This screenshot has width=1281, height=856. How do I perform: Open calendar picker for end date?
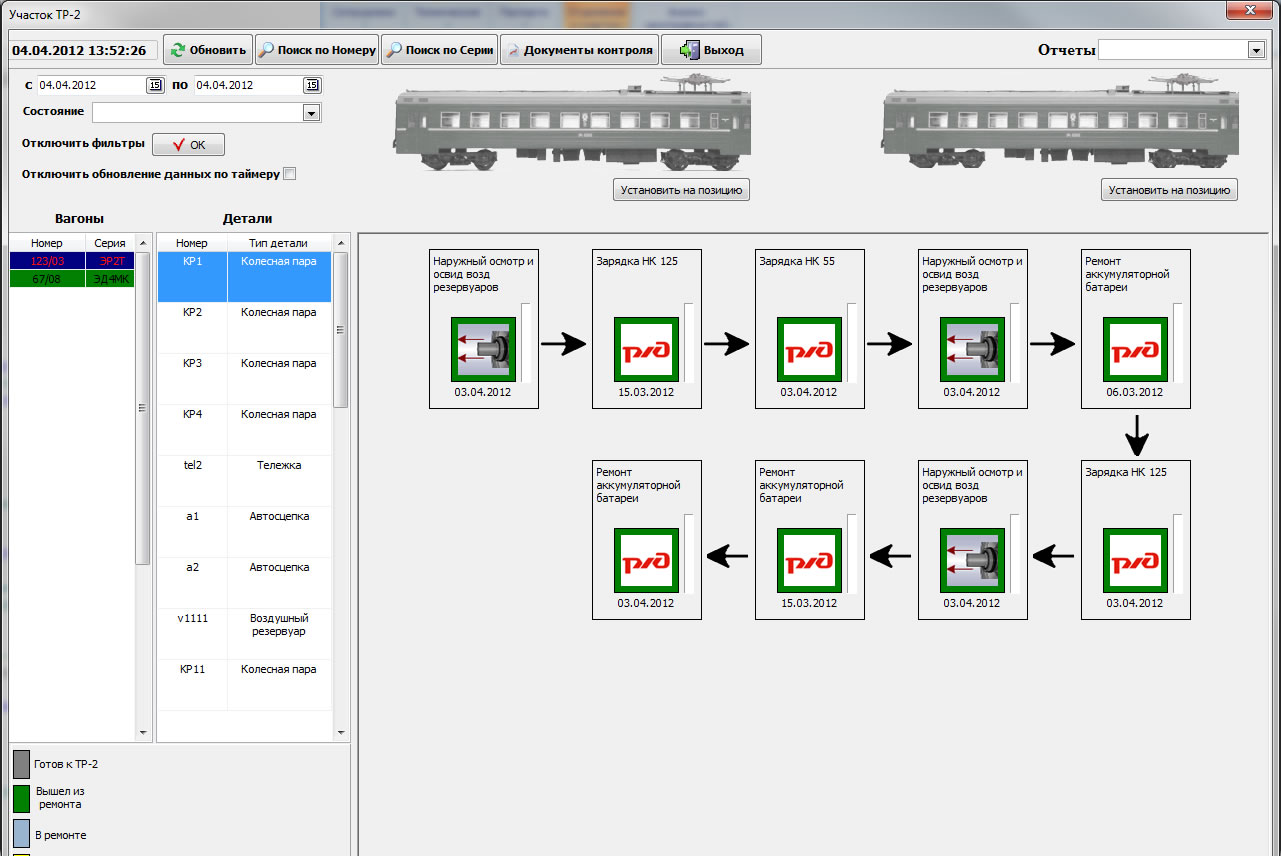coord(313,85)
